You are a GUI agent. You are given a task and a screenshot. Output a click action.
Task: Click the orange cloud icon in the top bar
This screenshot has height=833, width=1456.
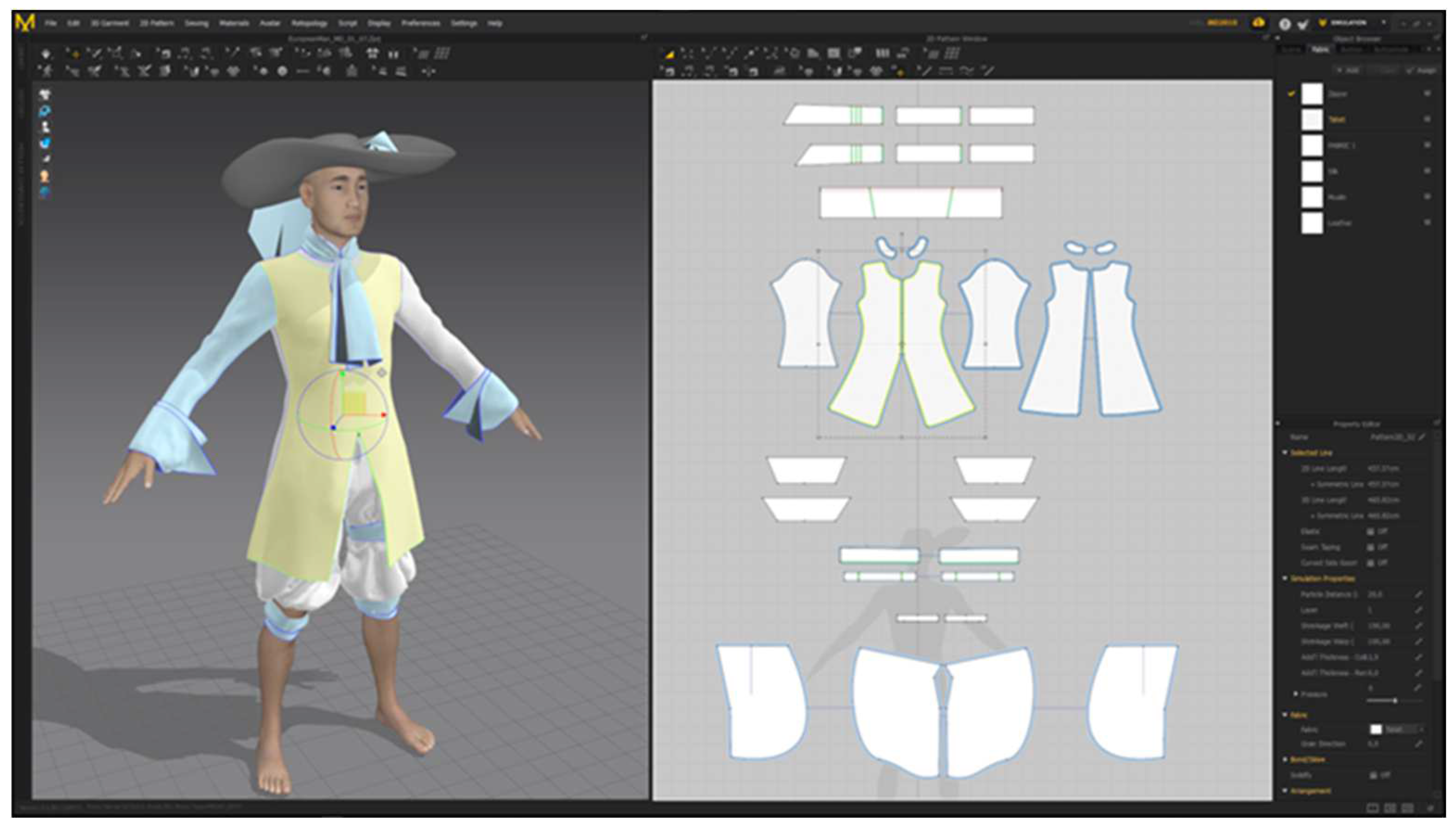(1258, 23)
